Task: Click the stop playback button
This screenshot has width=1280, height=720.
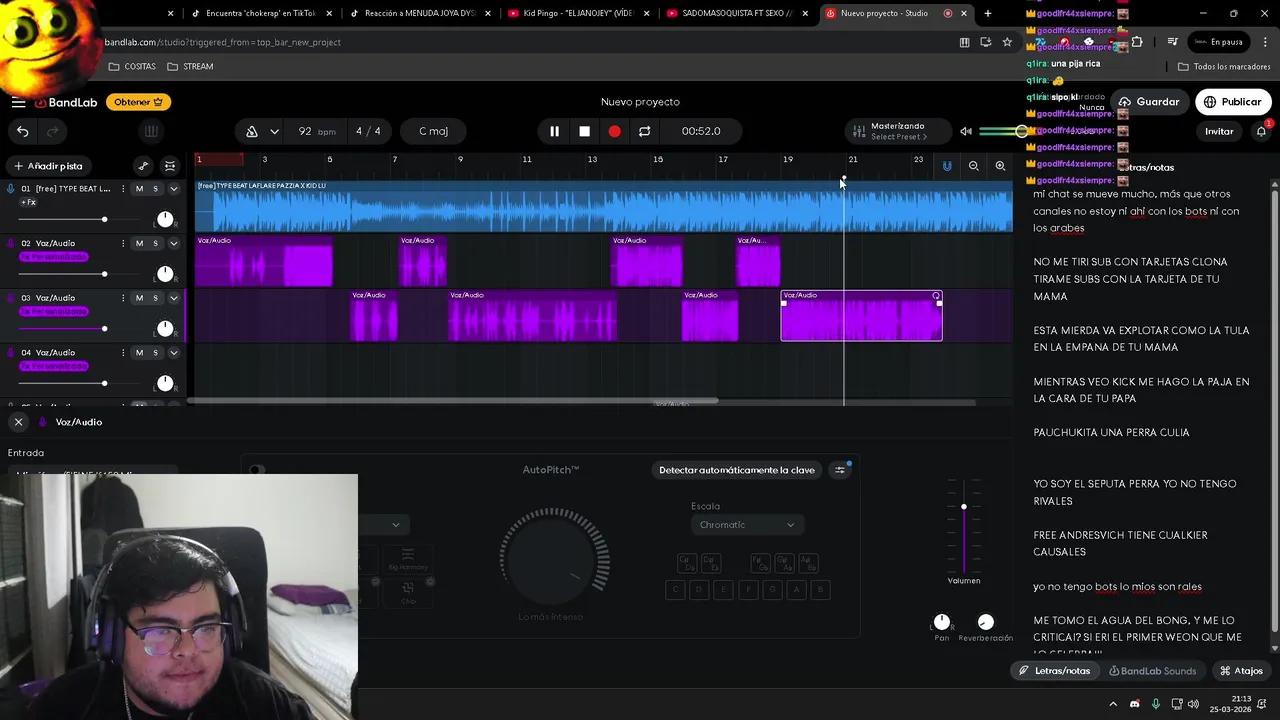Action: tap(584, 131)
